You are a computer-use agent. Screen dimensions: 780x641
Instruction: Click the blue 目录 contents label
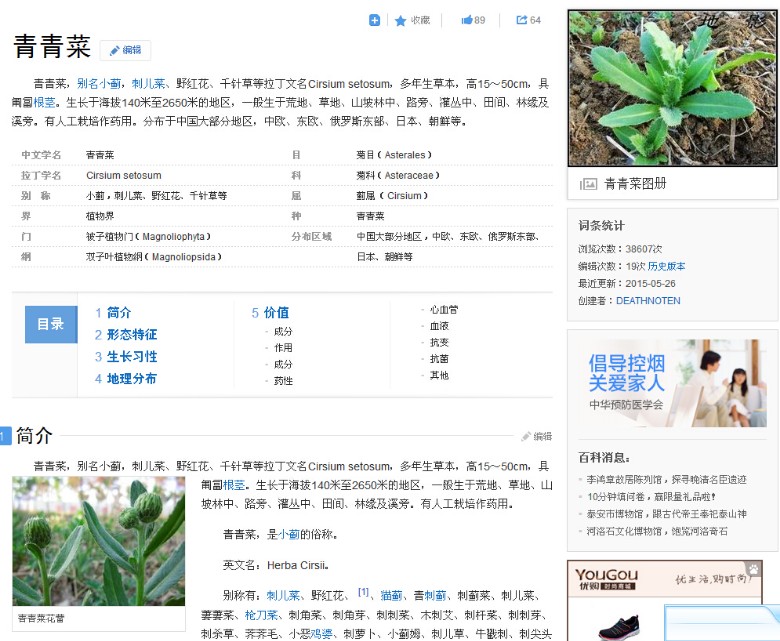51,324
